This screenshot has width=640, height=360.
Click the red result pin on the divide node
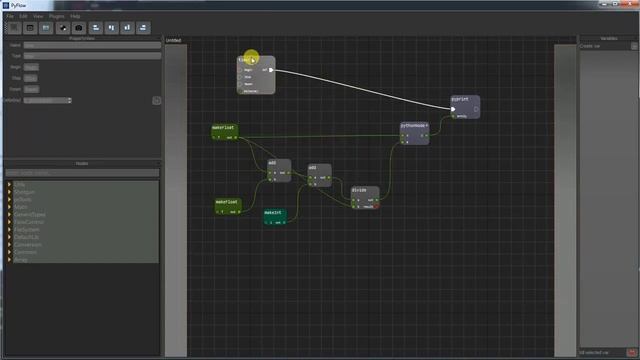376,207
